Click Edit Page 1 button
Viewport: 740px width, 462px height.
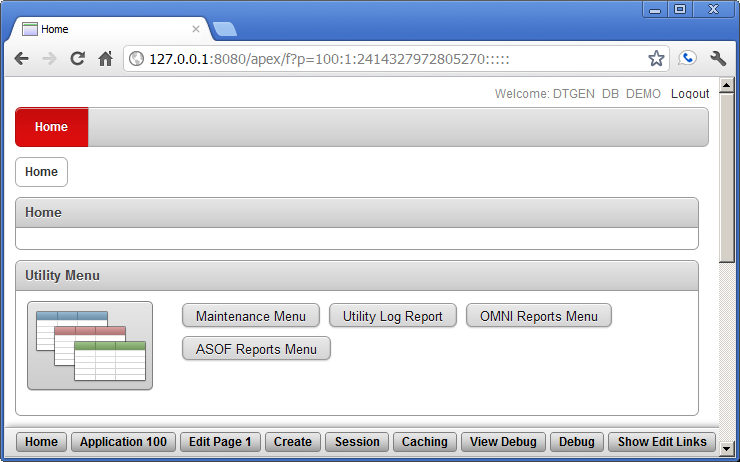(220, 442)
